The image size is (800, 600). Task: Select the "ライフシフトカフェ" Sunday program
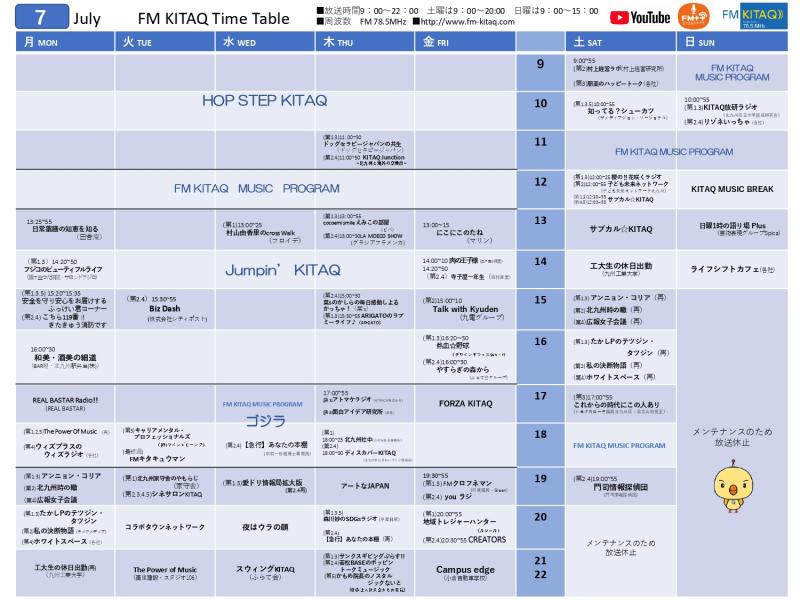point(725,269)
